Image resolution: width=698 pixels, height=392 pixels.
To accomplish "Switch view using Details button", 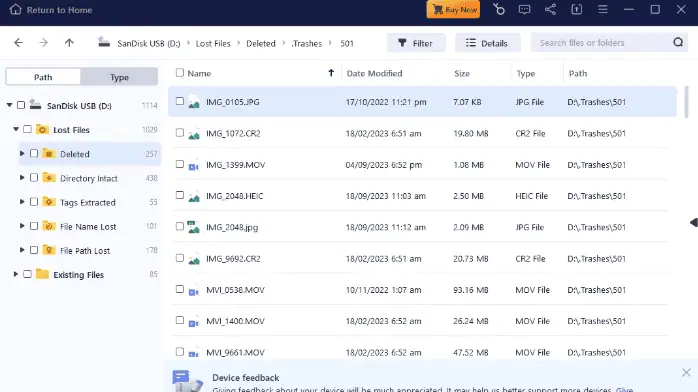I will [x=487, y=43].
